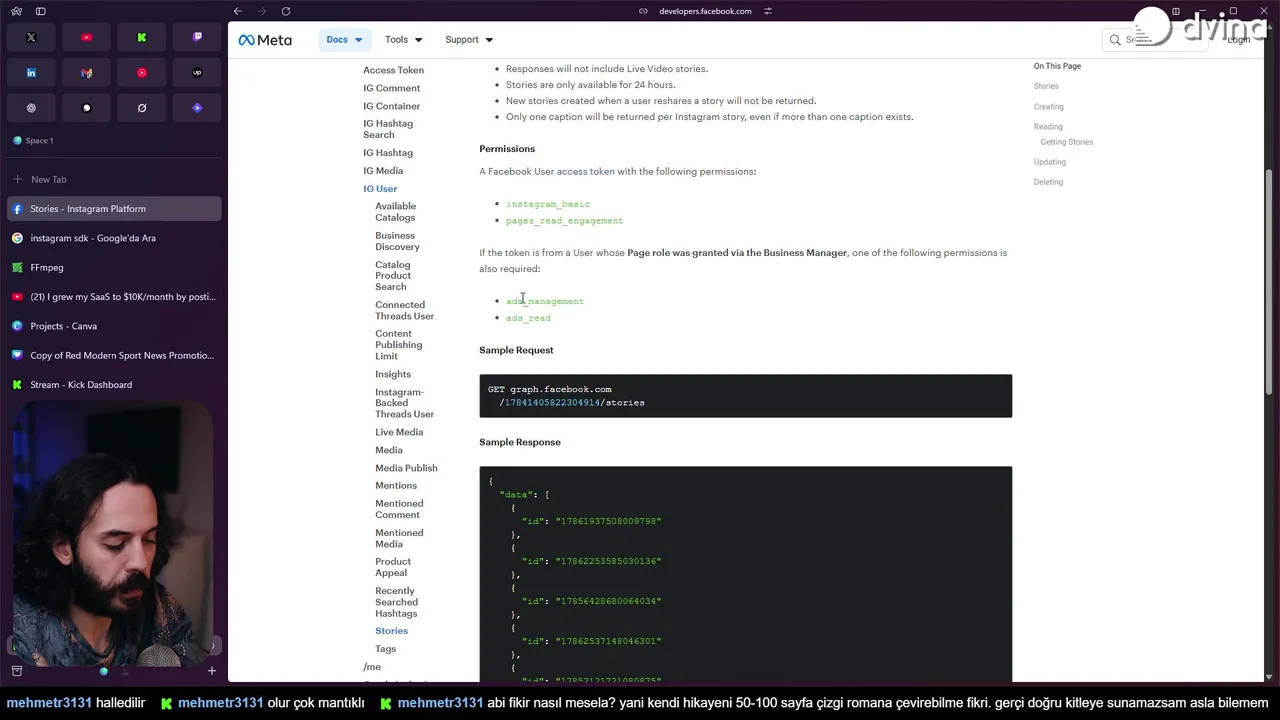Viewport: 1280px width, 720px height.
Task: Open Content Publishing Limit in sidebar
Action: coord(398,345)
